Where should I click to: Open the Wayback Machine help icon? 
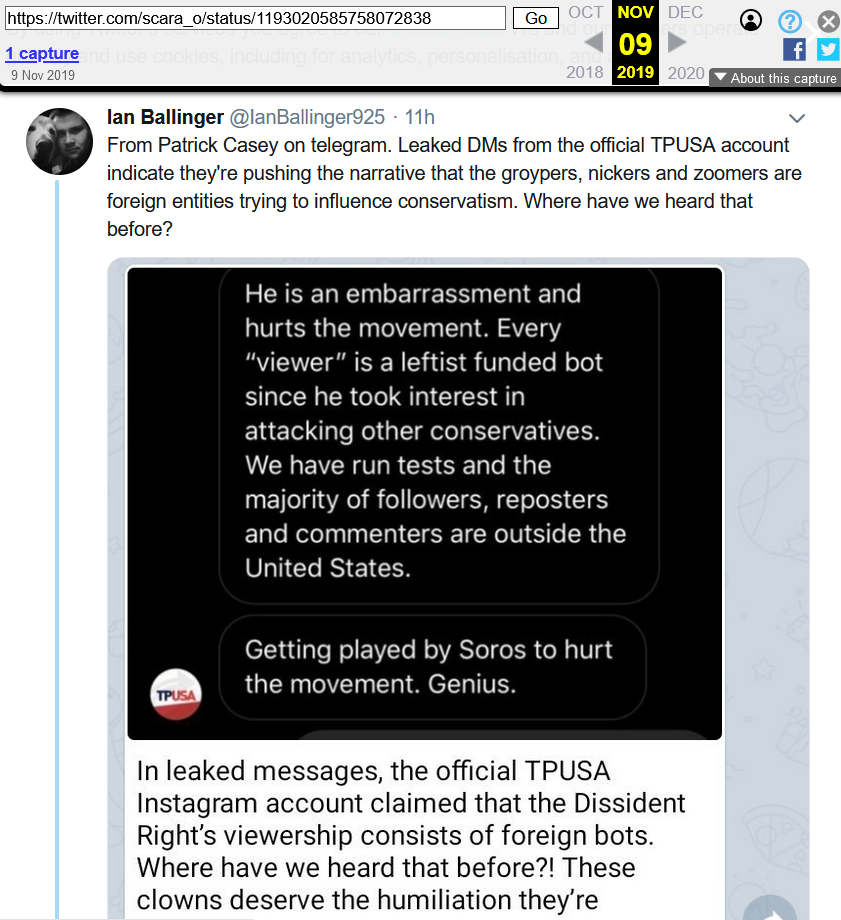[790, 20]
